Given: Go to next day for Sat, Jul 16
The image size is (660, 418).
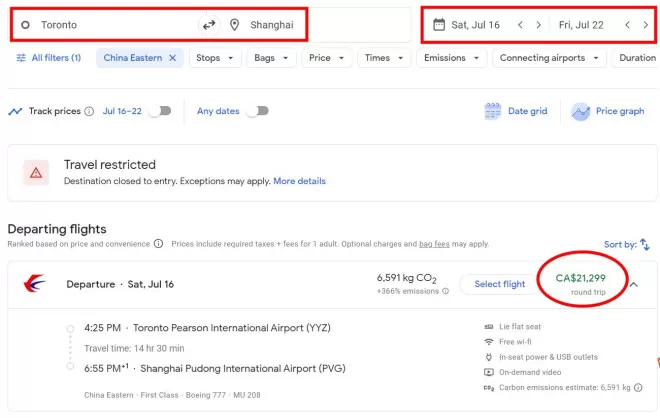Looking at the screenshot, I should click(538, 25).
